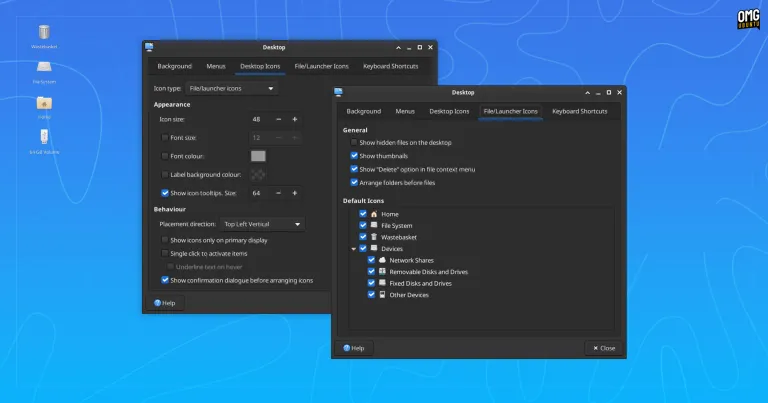Uncheck Show confirmation dialogue before arranging icons

coord(165,280)
